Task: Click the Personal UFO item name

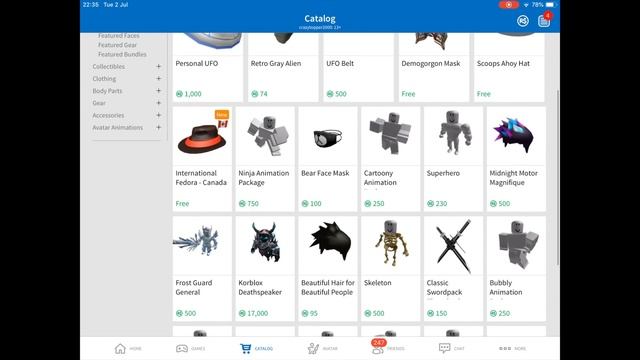Action: click(x=197, y=63)
